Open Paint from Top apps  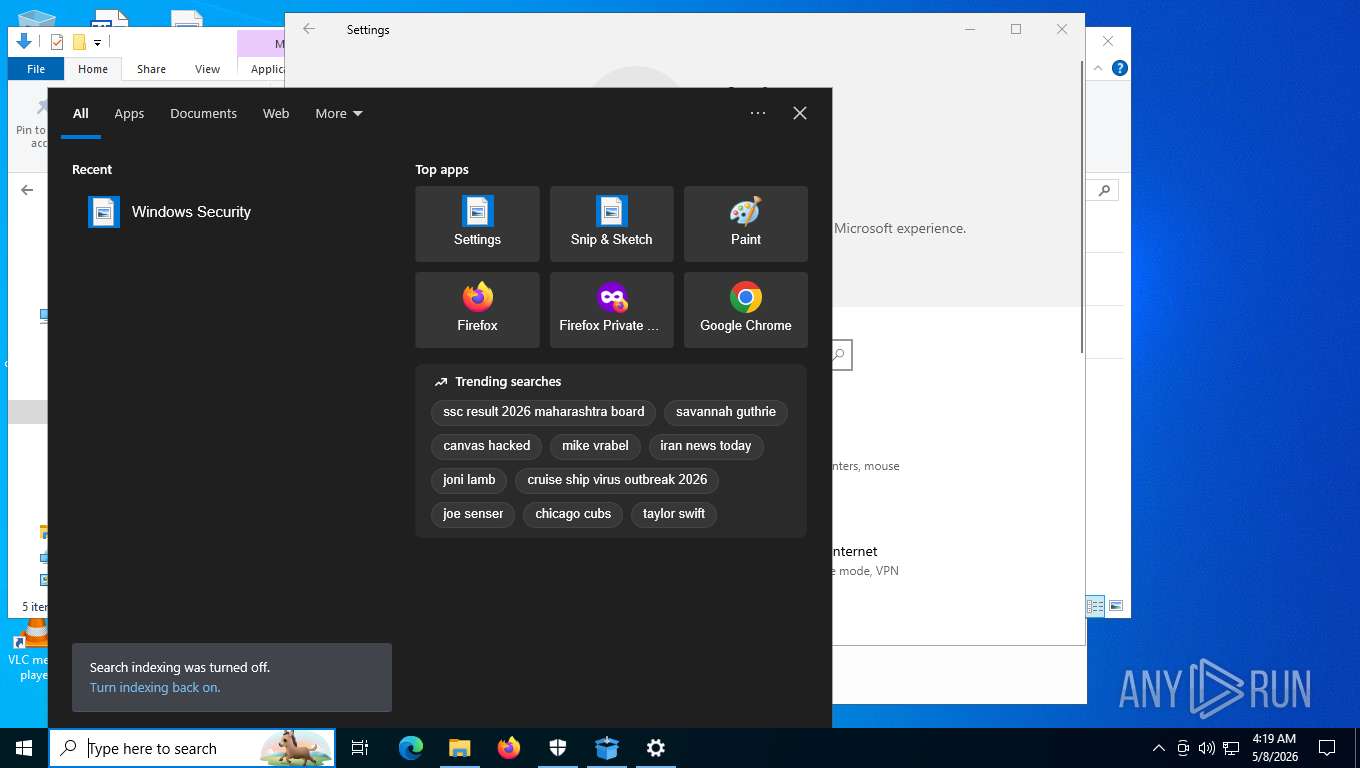point(745,224)
